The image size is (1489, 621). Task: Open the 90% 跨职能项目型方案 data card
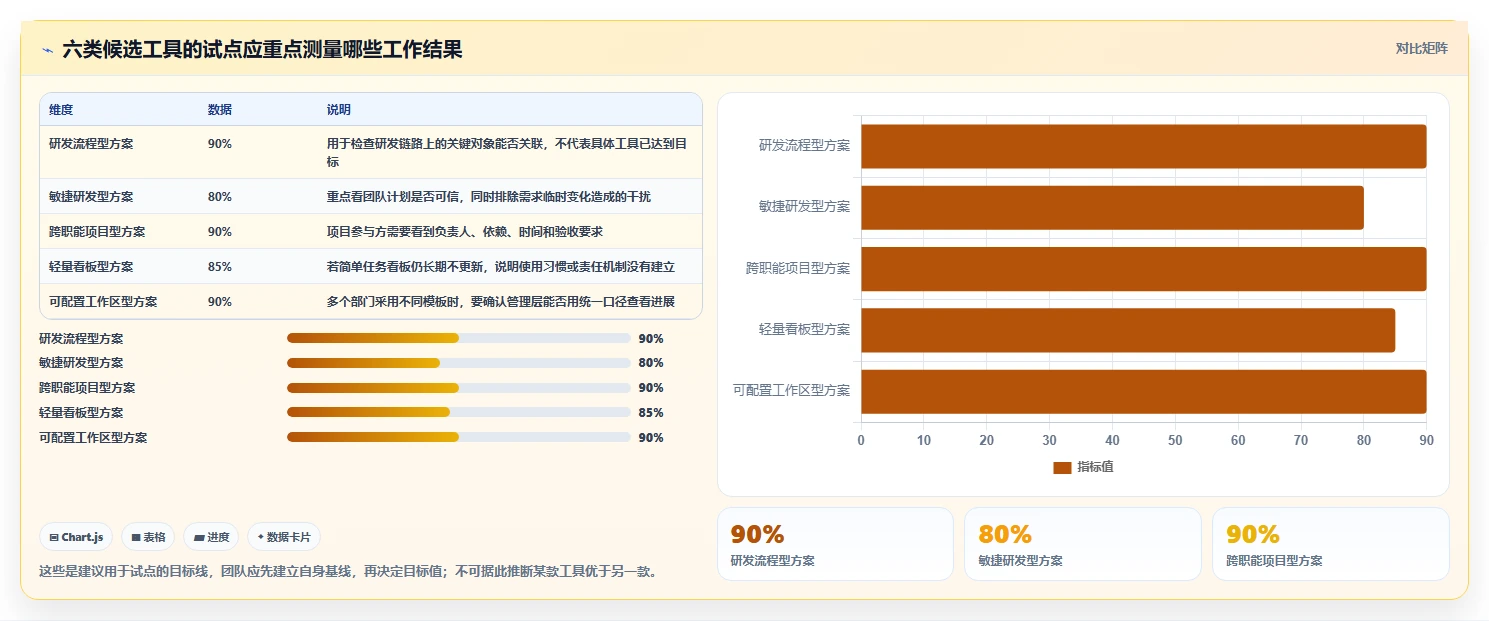tap(1330, 544)
